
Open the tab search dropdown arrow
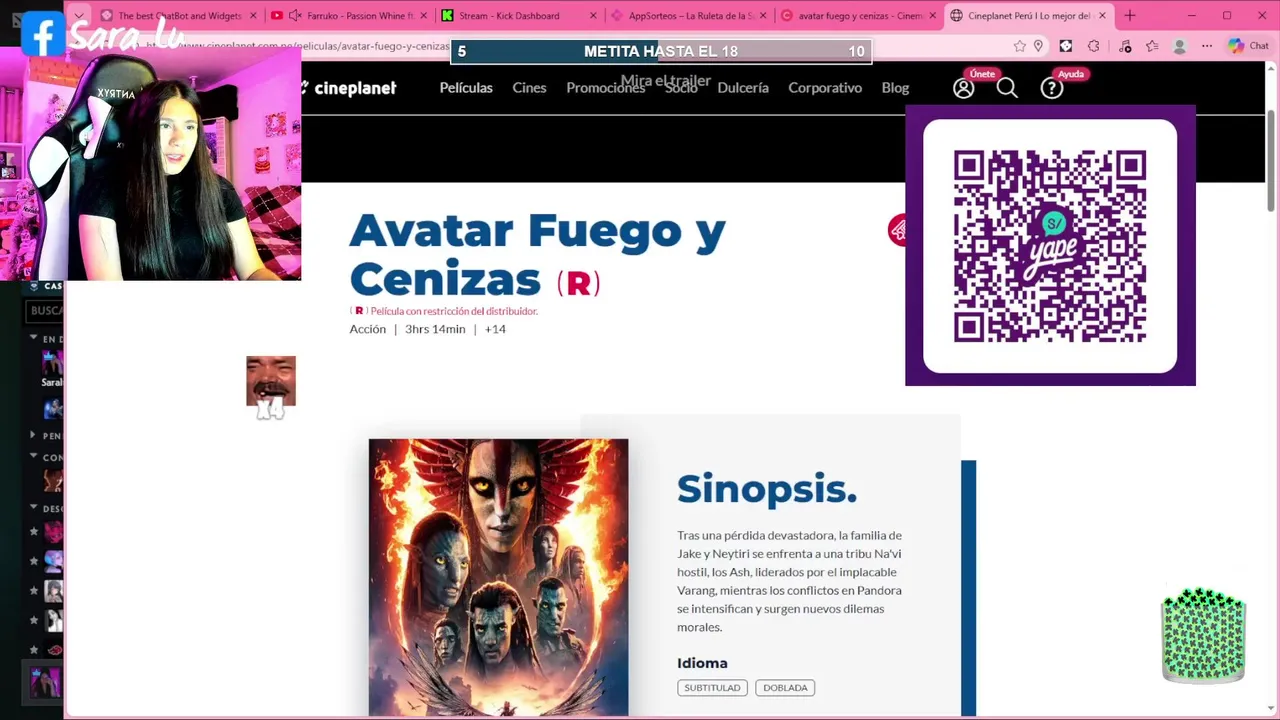click(x=79, y=15)
